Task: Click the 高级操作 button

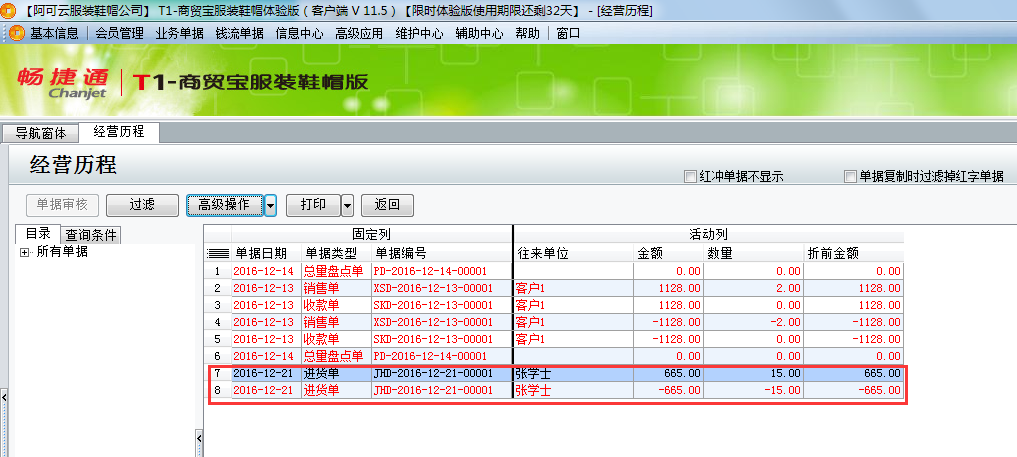Action: pos(224,205)
